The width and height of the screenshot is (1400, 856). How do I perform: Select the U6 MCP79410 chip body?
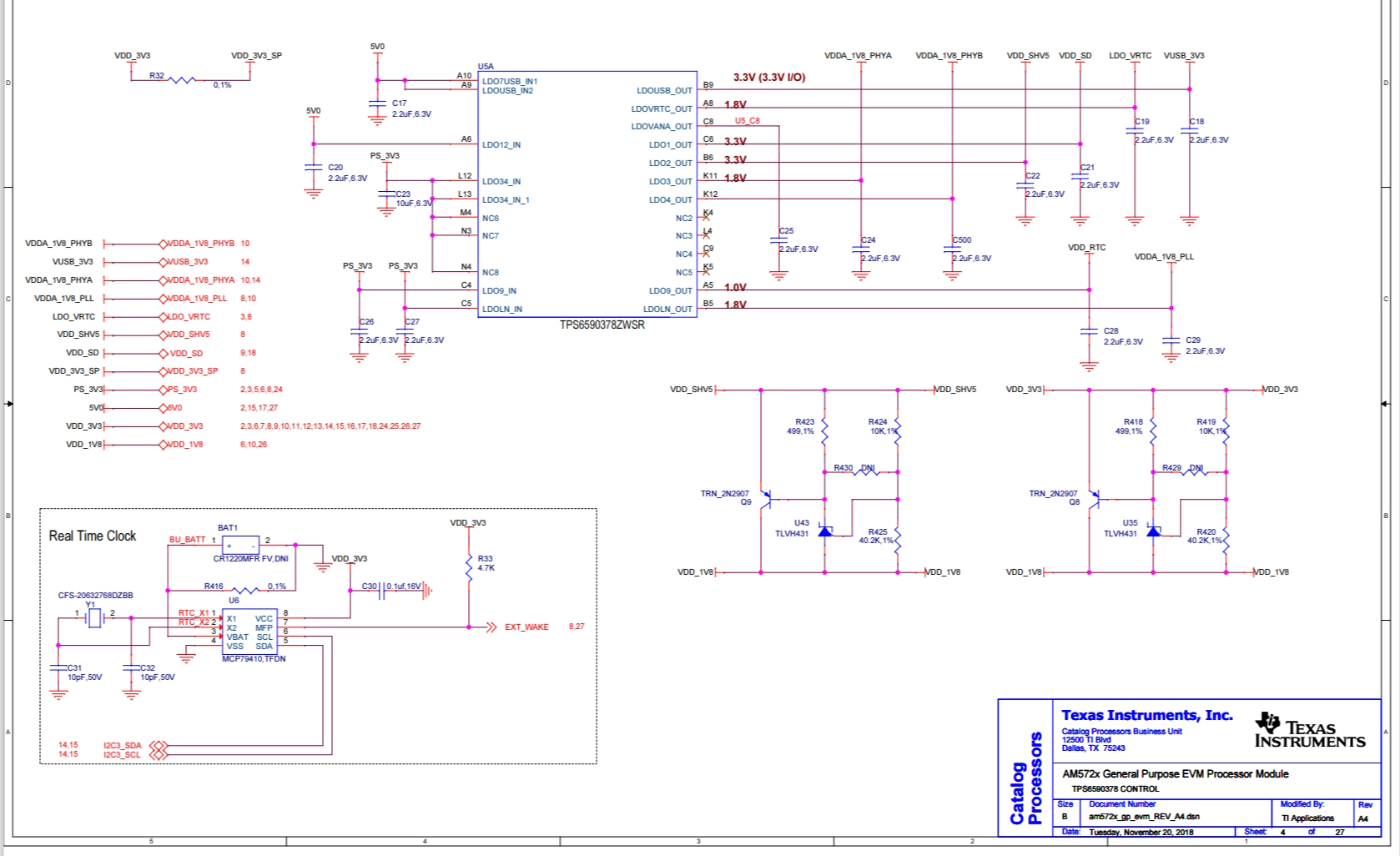pos(249,632)
